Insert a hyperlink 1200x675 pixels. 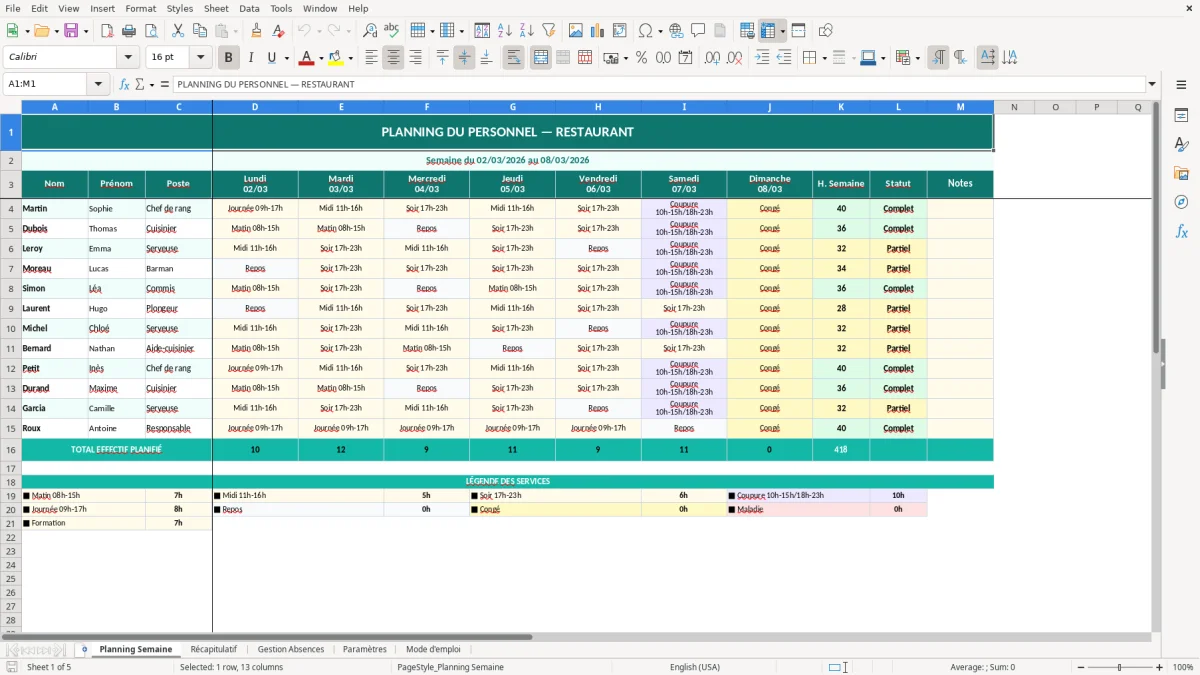click(x=677, y=31)
